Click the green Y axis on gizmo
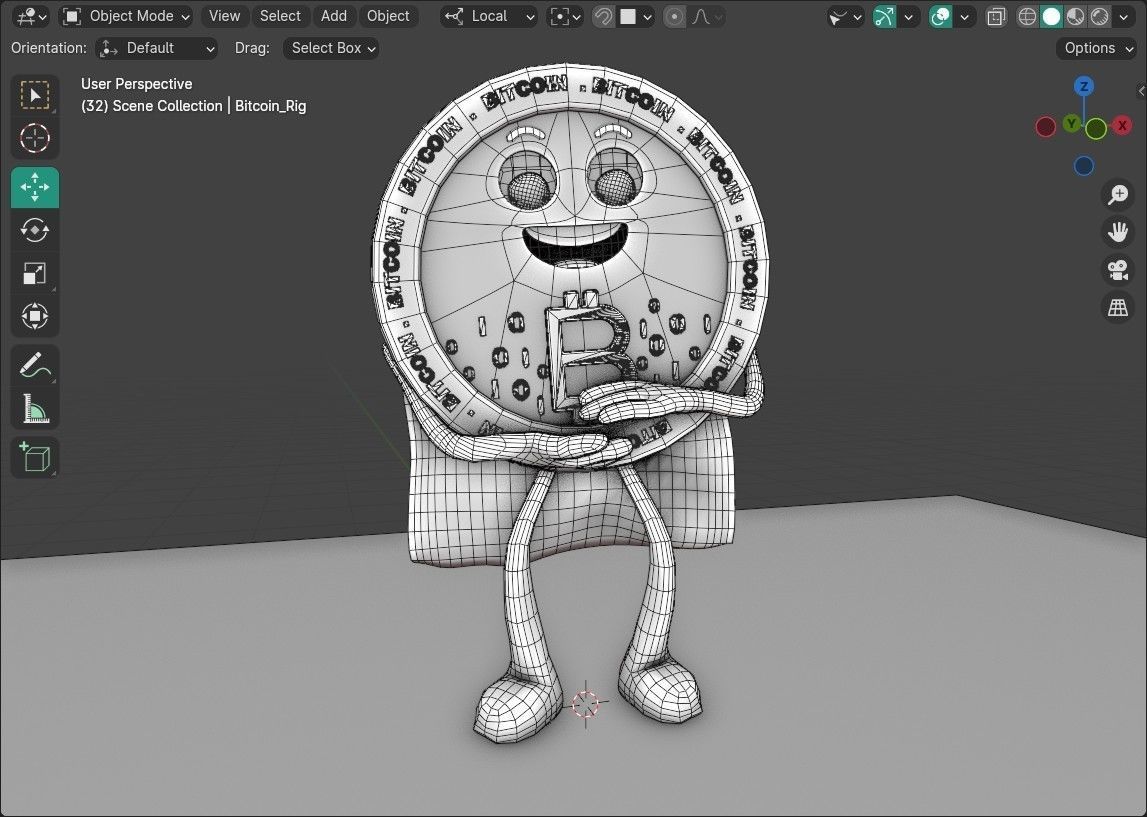The width and height of the screenshot is (1147, 817). [x=1072, y=123]
